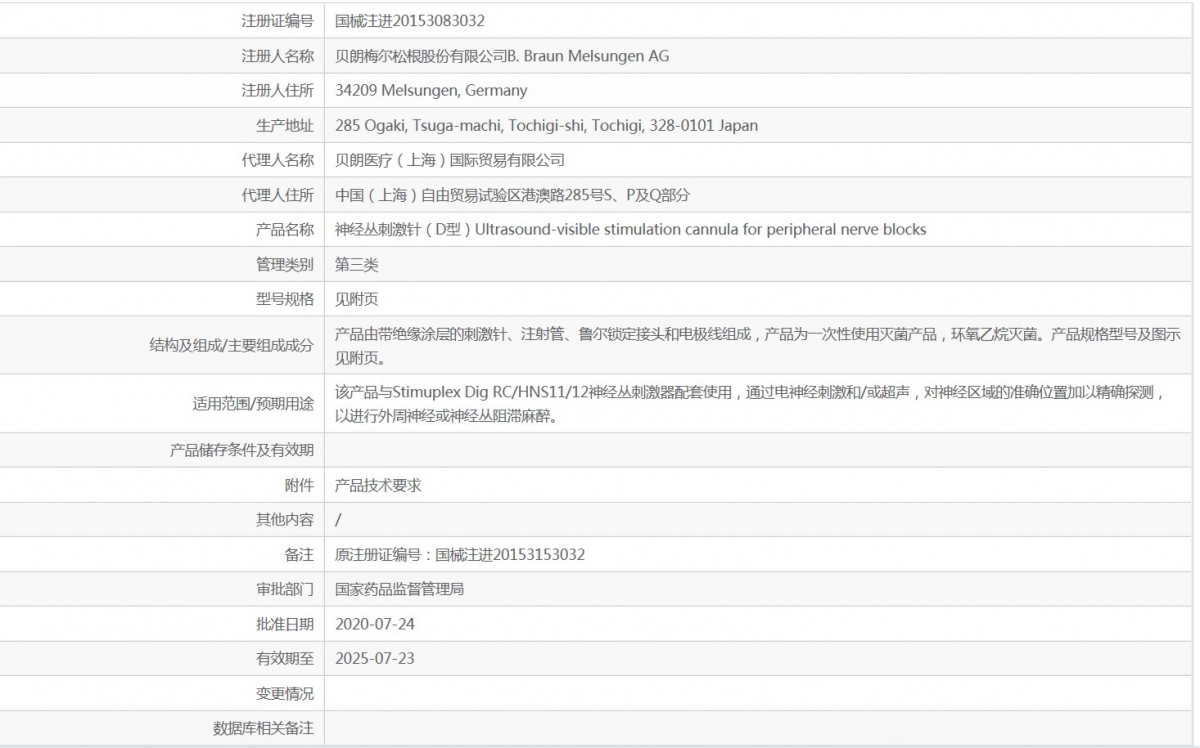Select the registration number '国械注进20153083032'
This screenshot has width=1200, height=748.
[410, 21]
